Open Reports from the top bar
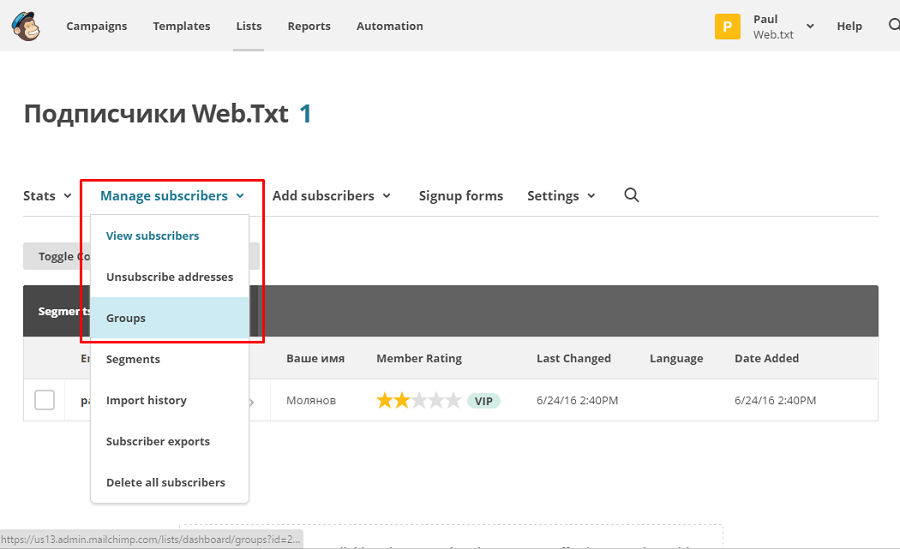This screenshot has height=549, width=900. tap(309, 26)
